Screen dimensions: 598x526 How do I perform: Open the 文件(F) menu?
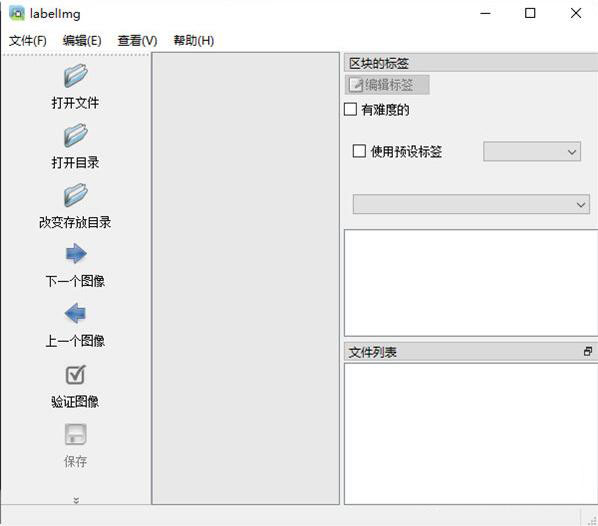[28, 40]
